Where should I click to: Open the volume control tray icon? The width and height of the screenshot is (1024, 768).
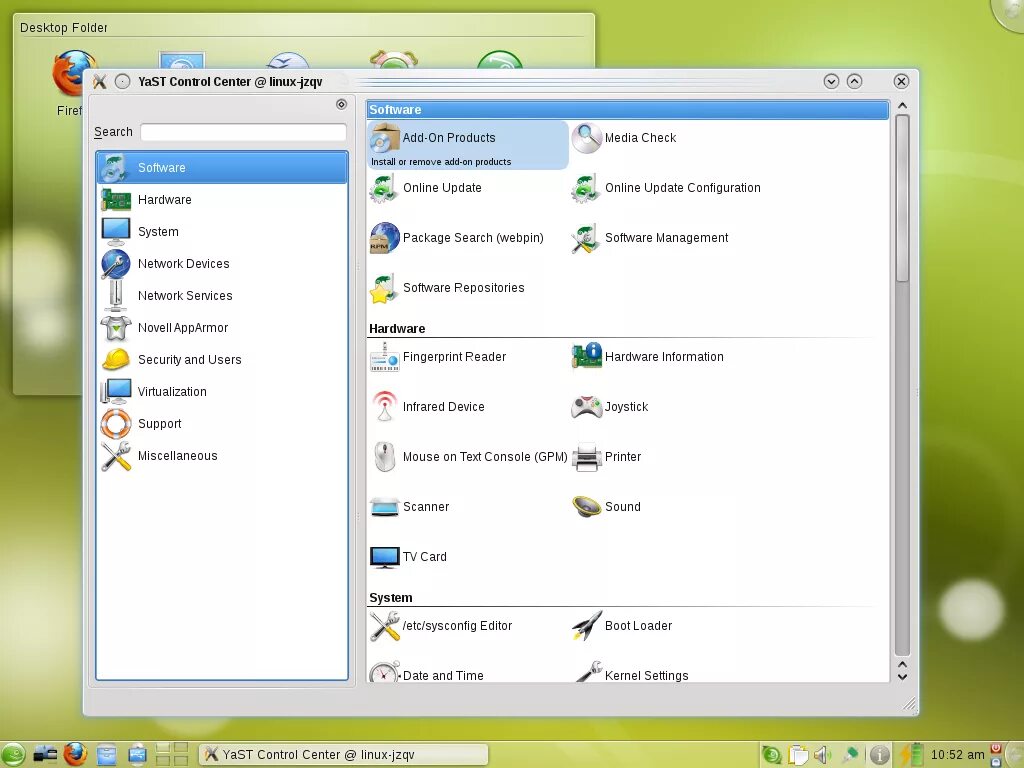[x=823, y=755]
